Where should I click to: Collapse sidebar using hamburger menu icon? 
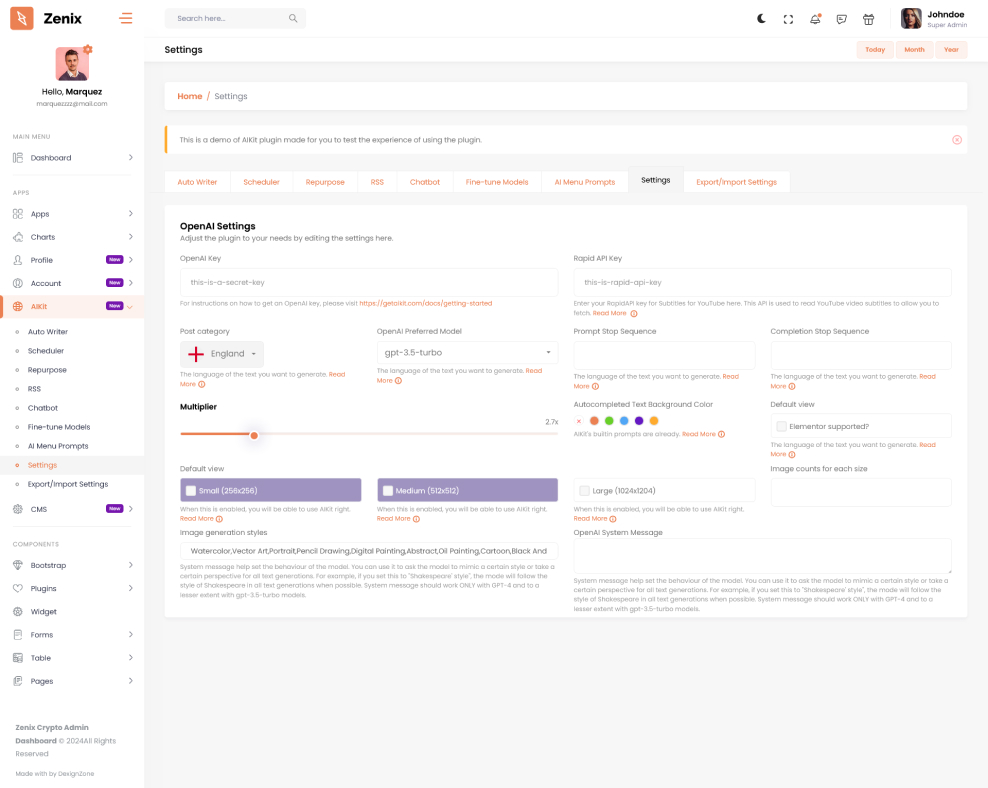tap(125, 18)
